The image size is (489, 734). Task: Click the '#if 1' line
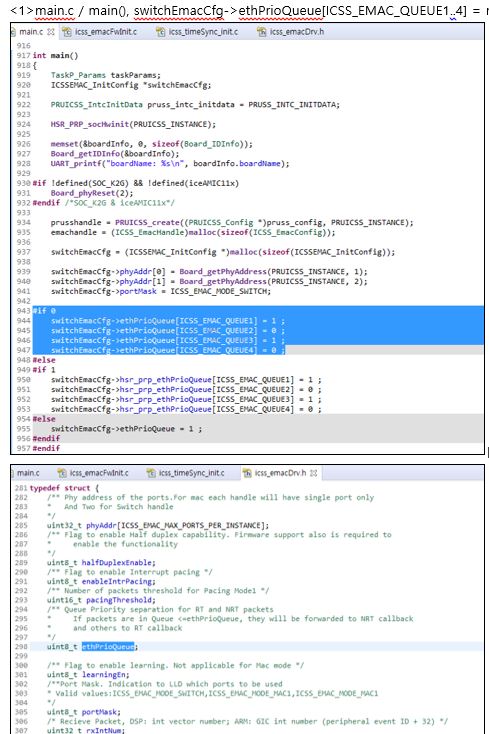coord(44,370)
